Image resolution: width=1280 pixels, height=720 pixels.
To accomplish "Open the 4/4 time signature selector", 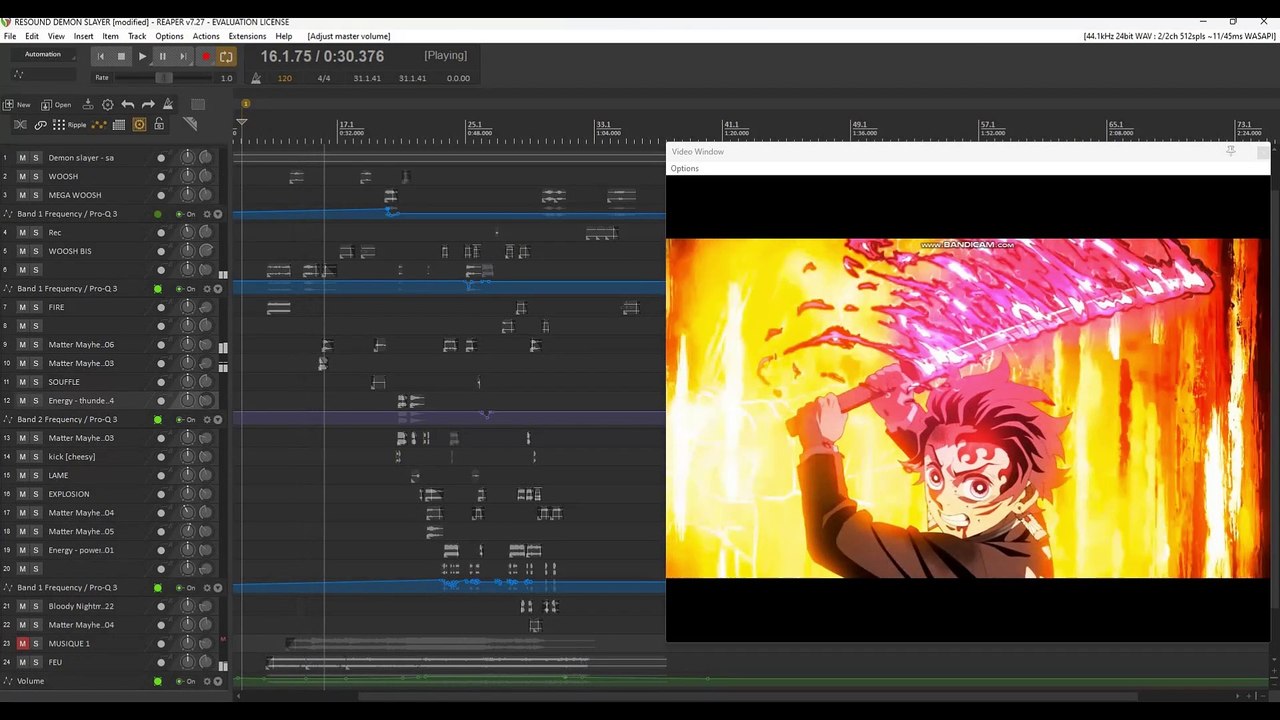I will [324, 78].
